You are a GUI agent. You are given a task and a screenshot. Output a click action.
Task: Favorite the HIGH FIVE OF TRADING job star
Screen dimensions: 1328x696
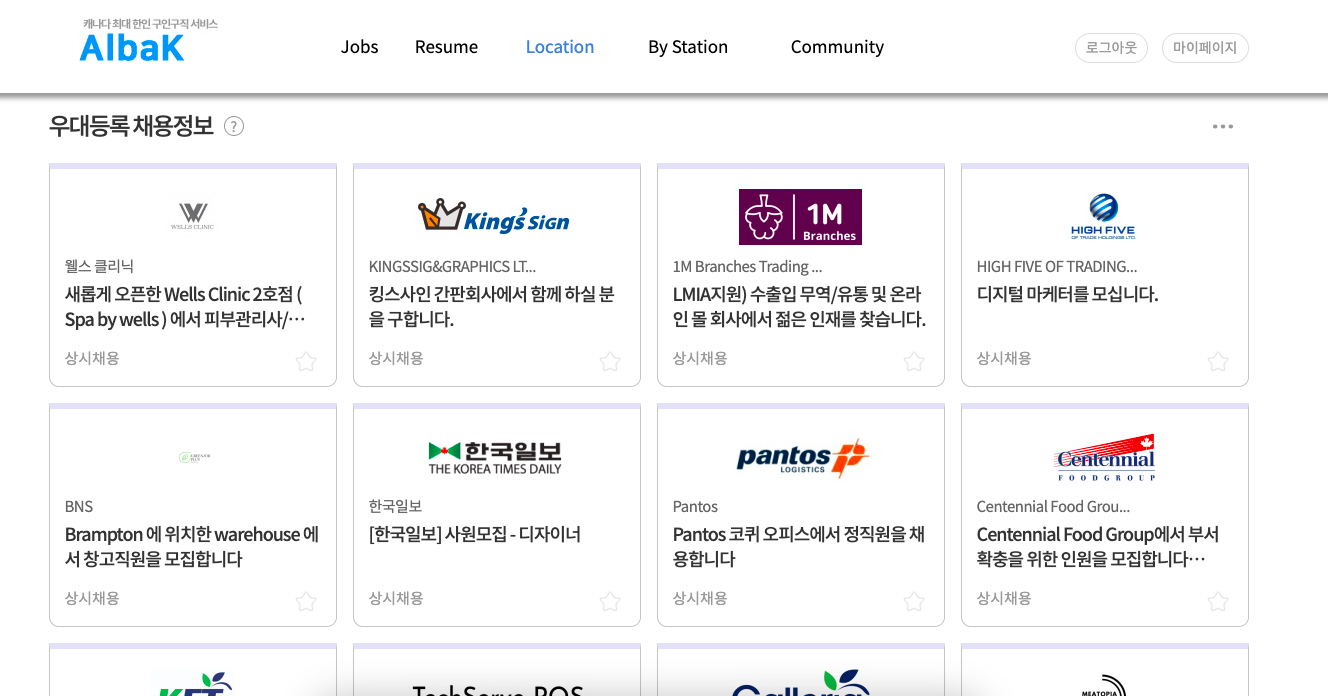point(1218,361)
